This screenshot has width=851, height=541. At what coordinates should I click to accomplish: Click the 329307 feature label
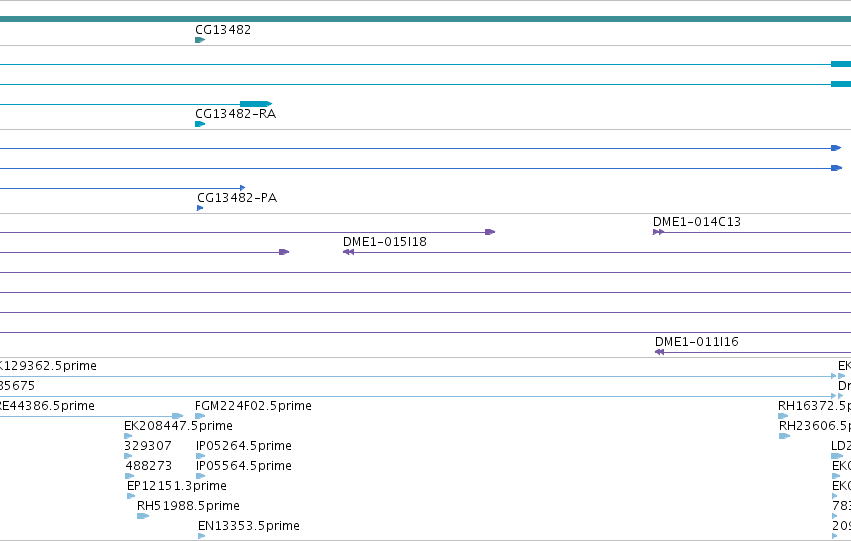point(148,446)
